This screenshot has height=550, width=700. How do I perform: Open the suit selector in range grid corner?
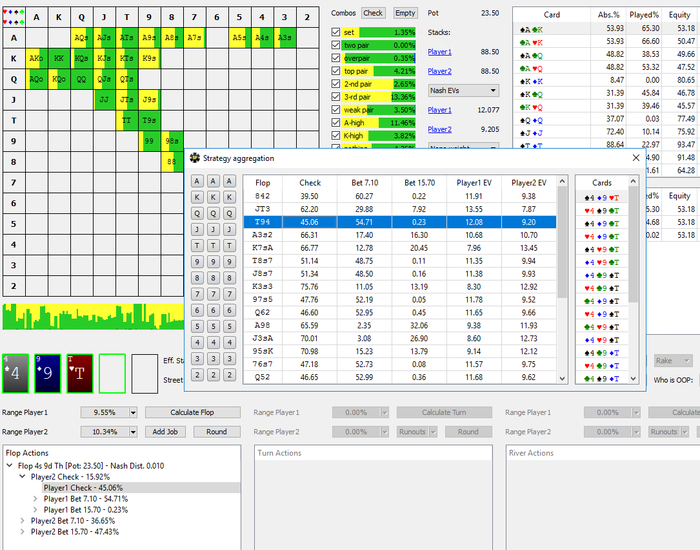point(13,17)
